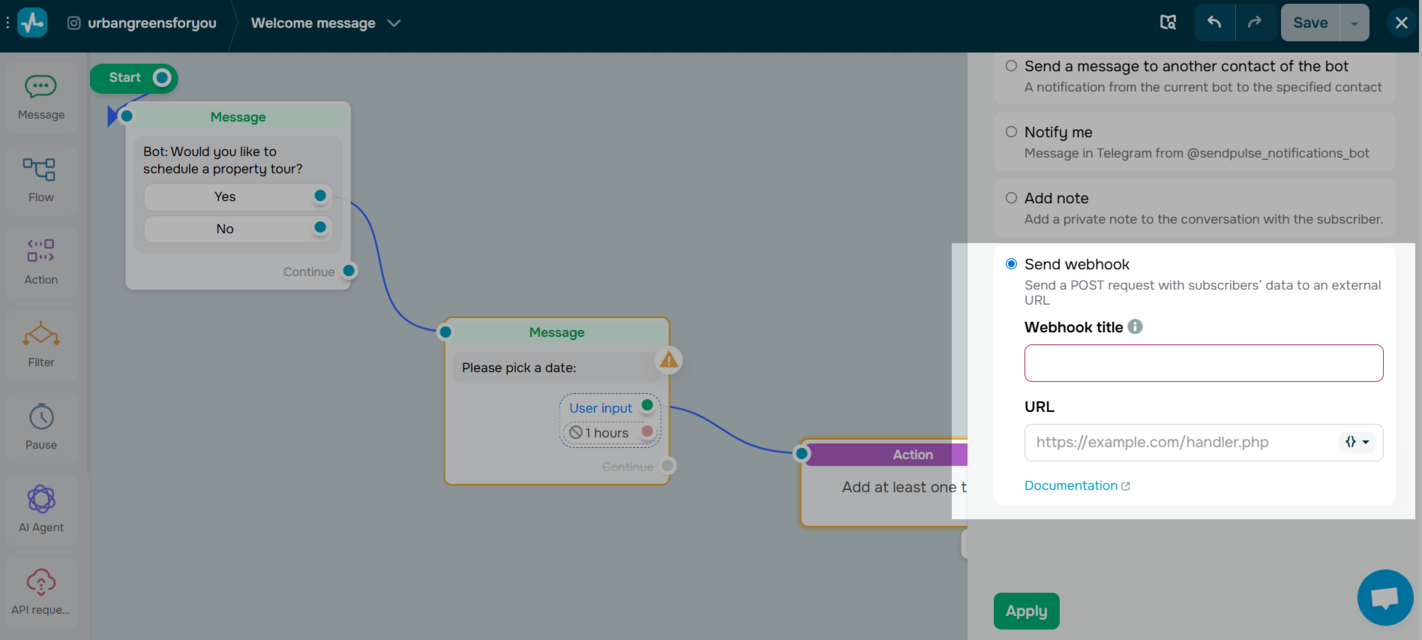The width and height of the screenshot is (1422, 640).
Task: Select the Message block in the sidebar
Action: click(x=40, y=95)
